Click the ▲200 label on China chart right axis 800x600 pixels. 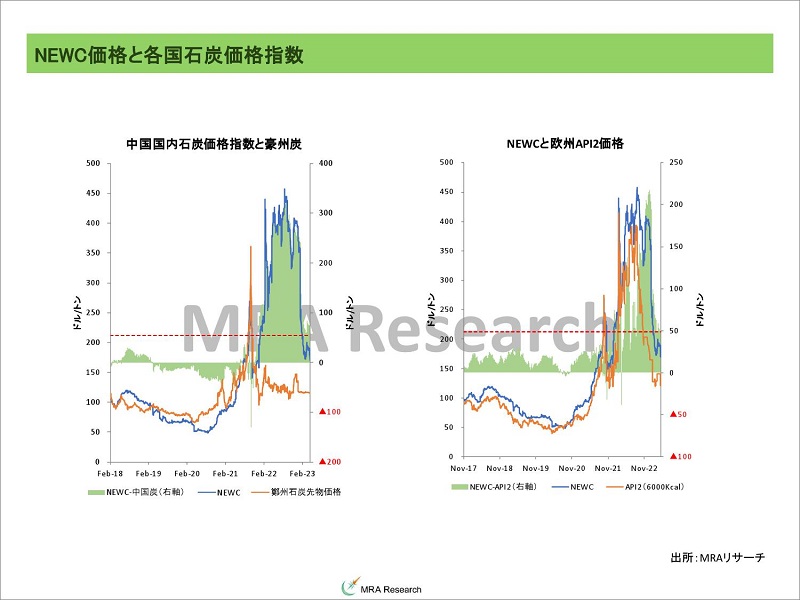tap(330, 462)
